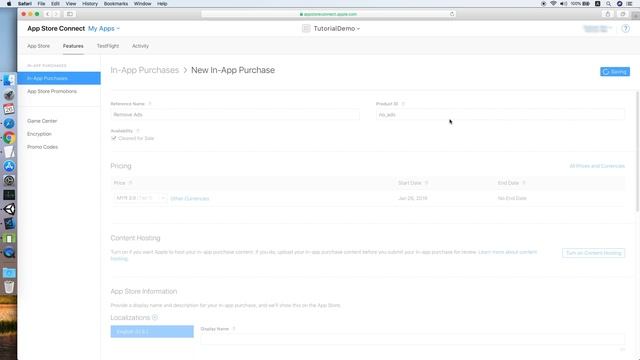Launch Google Chrome from the dock
This screenshot has height=360, width=640.
[x=9, y=138]
